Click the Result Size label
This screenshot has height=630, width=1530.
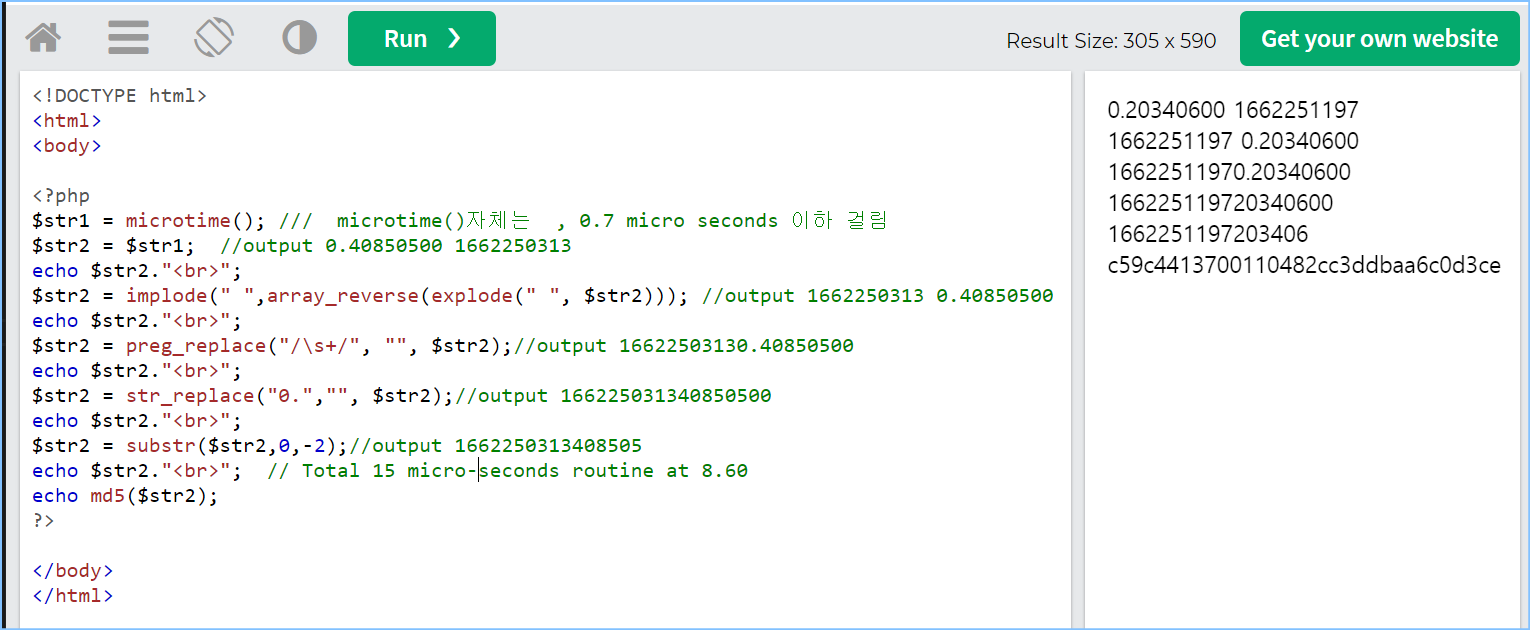(x=1111, y=40)
